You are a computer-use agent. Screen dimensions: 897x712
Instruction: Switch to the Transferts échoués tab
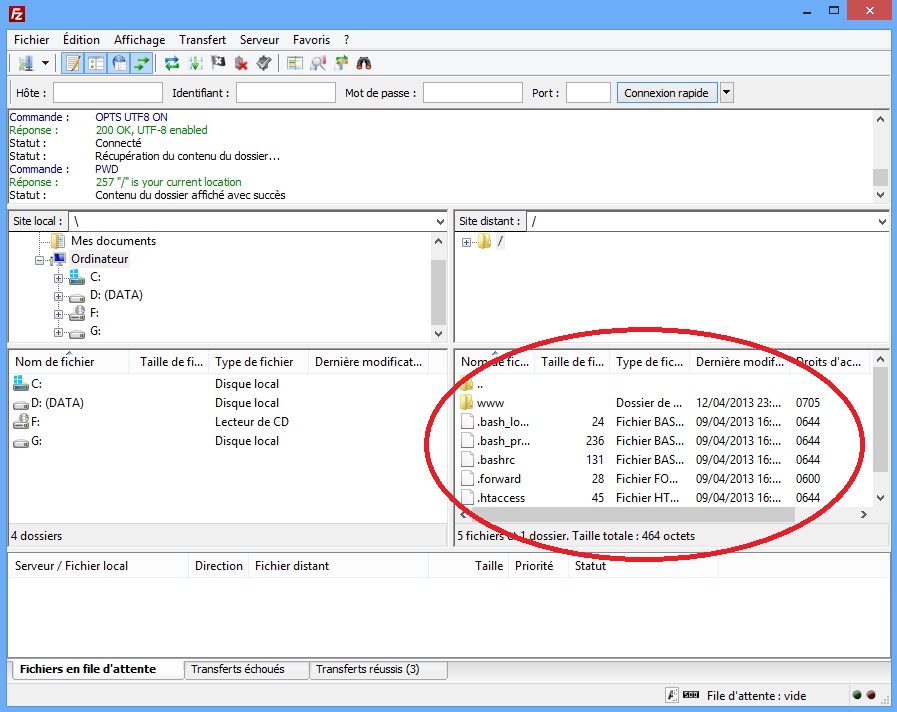(x=247, y=669)
